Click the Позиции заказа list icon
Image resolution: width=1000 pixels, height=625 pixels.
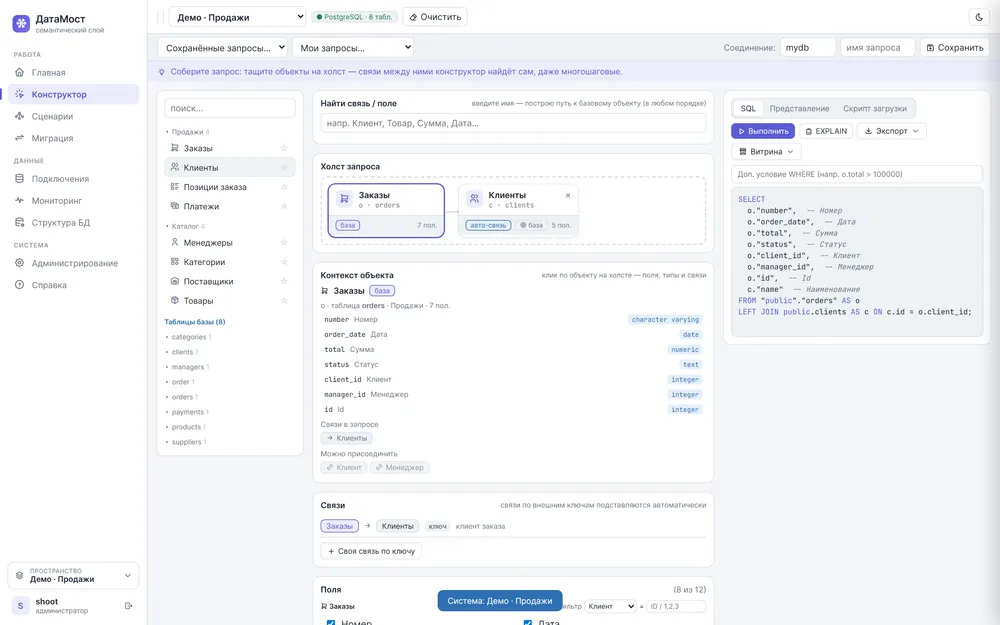point(174,187)
